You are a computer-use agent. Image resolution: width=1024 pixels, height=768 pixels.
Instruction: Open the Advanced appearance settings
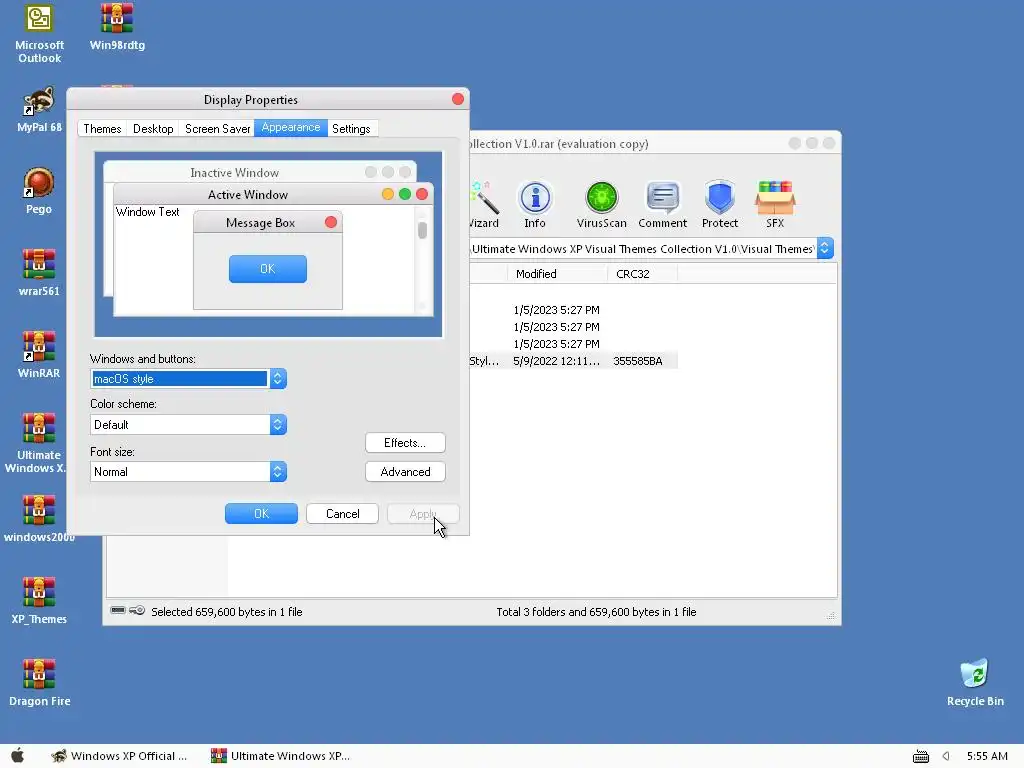click(x=405, y=472)
